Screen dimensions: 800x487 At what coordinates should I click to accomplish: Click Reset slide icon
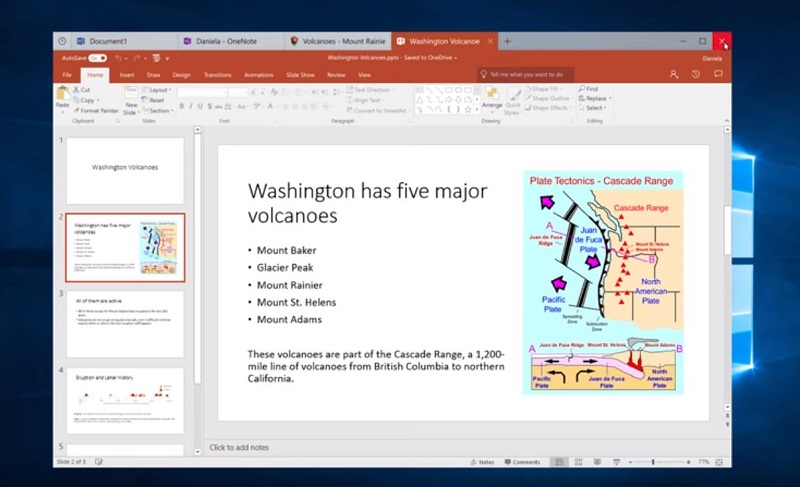pos(145,100)
